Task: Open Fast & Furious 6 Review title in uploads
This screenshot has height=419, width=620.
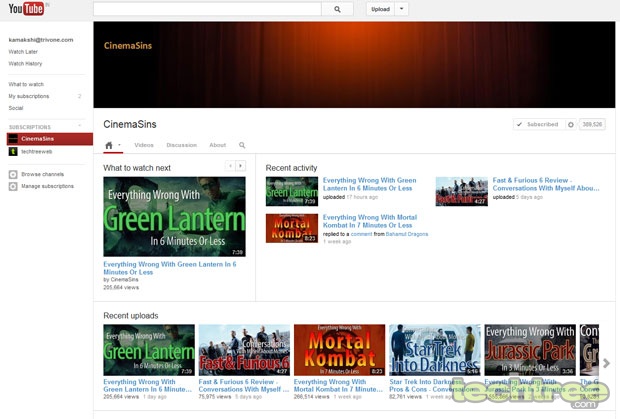Action: [x=244, y=385]
